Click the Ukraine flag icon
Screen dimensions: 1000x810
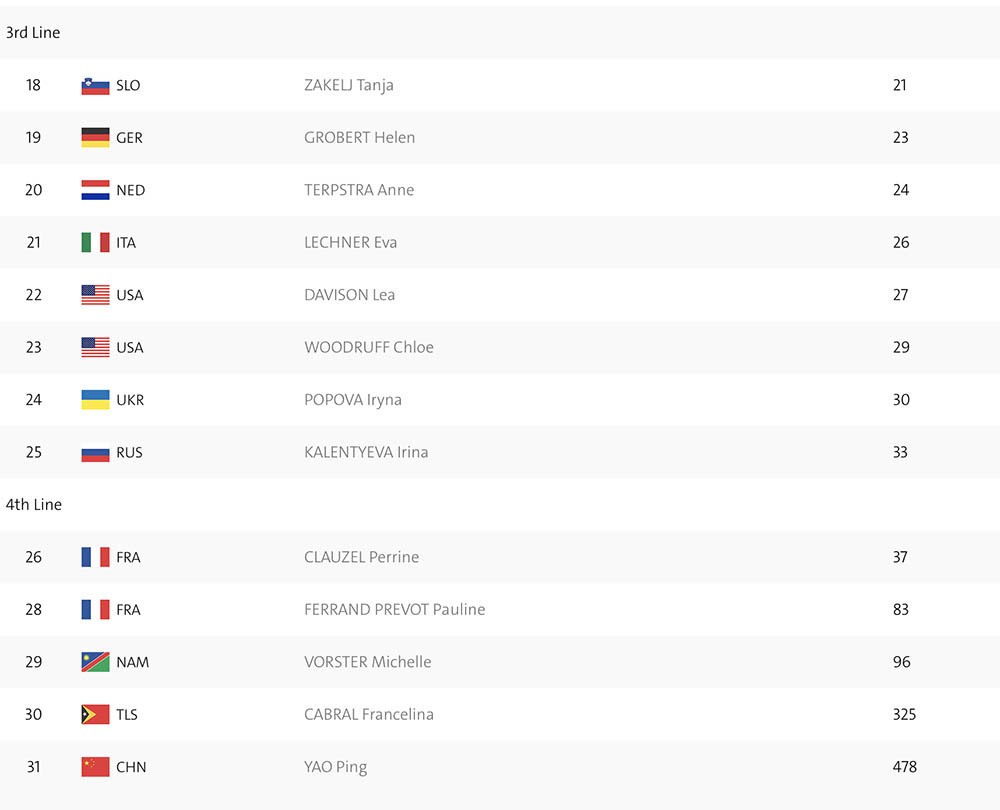[95, 400]
